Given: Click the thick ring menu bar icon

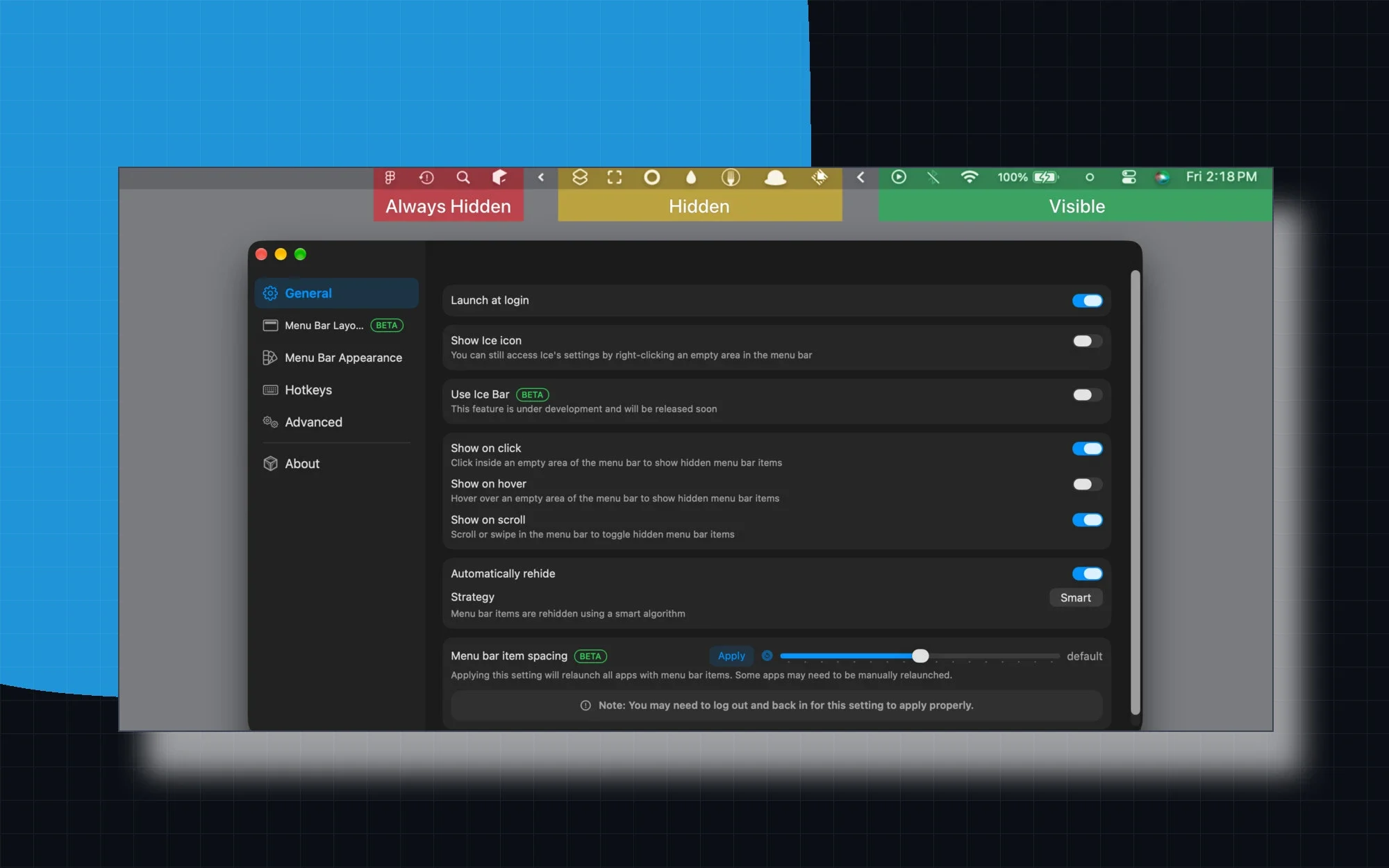Looking at the screenshot, I should (x=651, y=178).
